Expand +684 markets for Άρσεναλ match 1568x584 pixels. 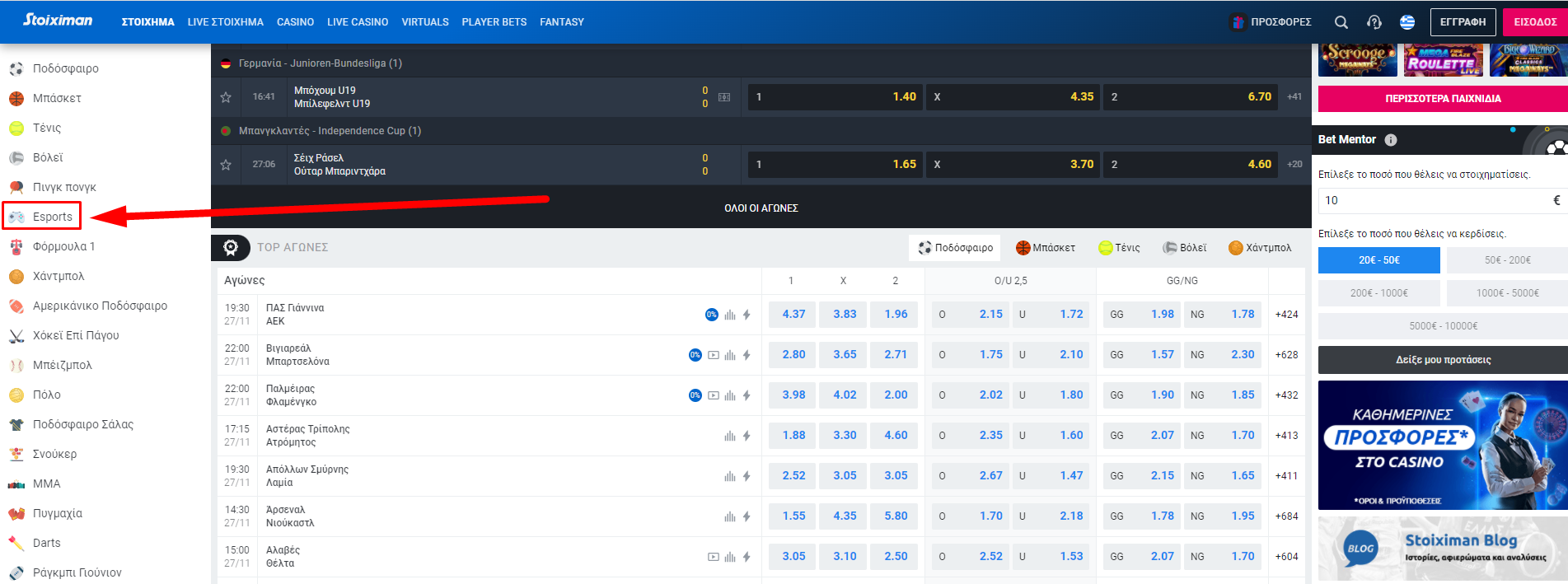click(x=1286, y=516)
